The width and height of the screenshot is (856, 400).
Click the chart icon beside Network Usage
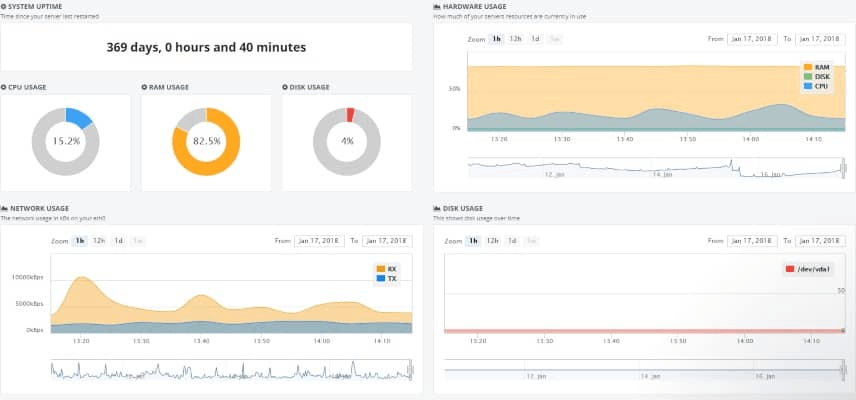click(4, 208)
